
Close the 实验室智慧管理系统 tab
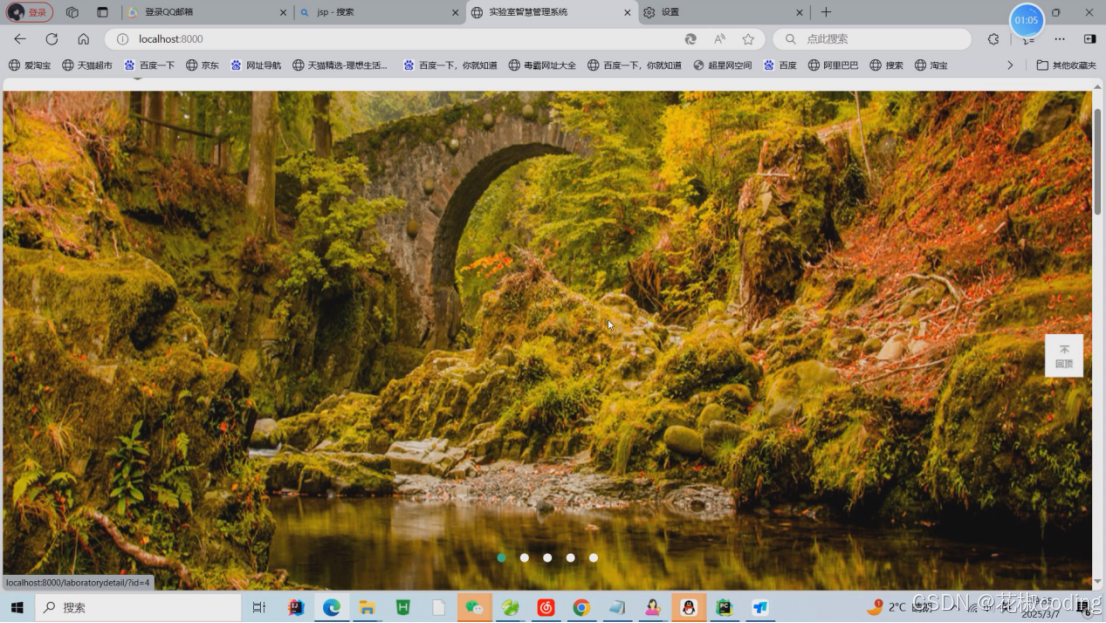[627, 12]
